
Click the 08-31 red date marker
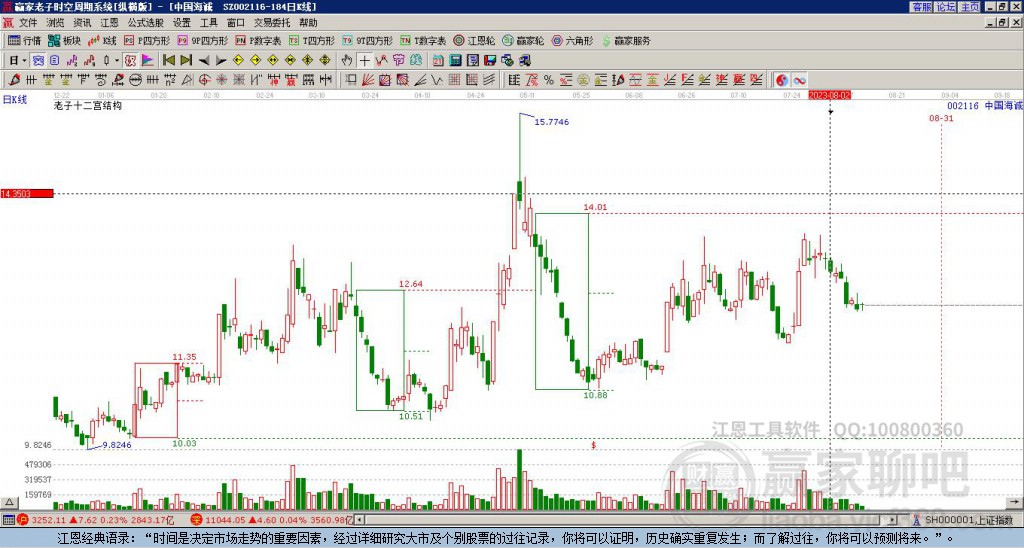point(941,118)
